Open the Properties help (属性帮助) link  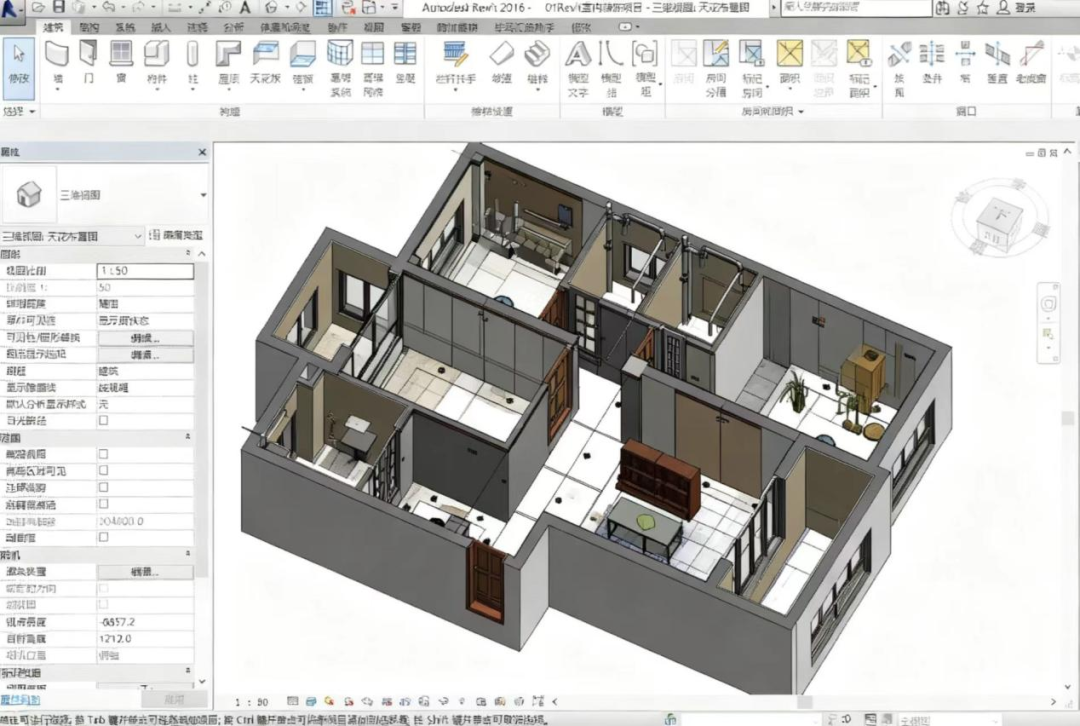(x=20, y=701)
